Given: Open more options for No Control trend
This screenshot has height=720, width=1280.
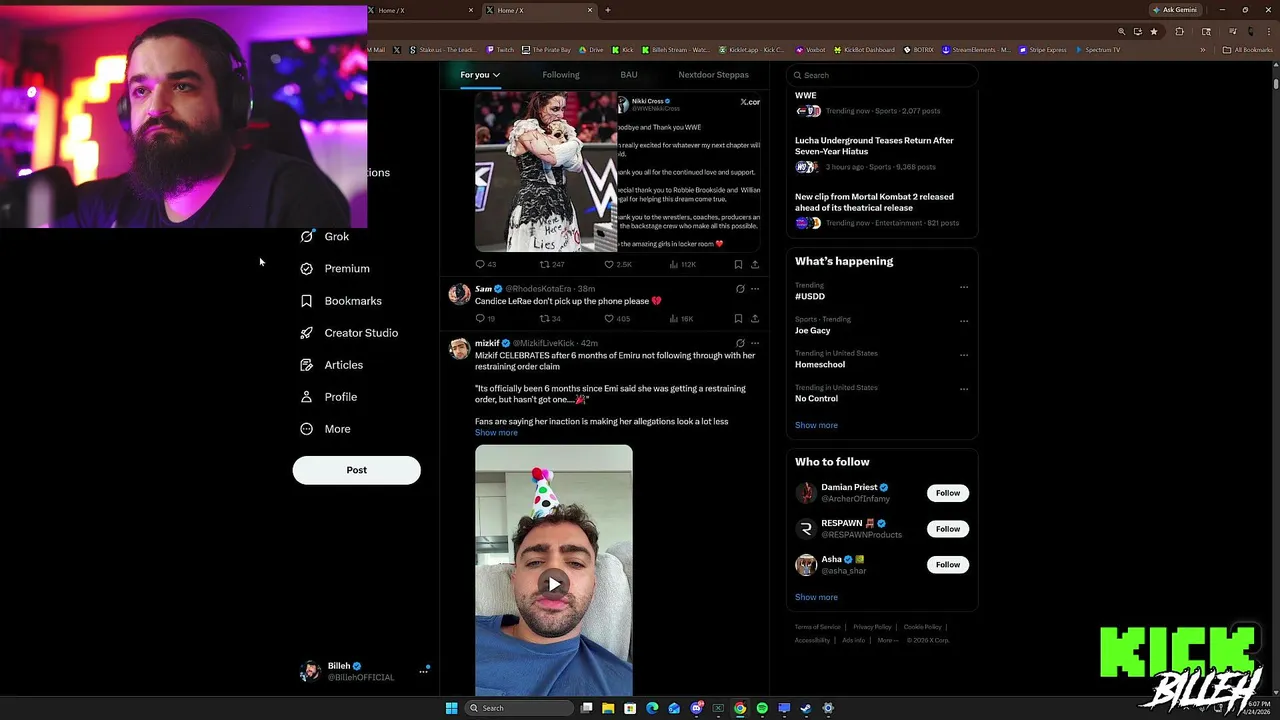Looking at the screenshot, I should pos(964,389).
